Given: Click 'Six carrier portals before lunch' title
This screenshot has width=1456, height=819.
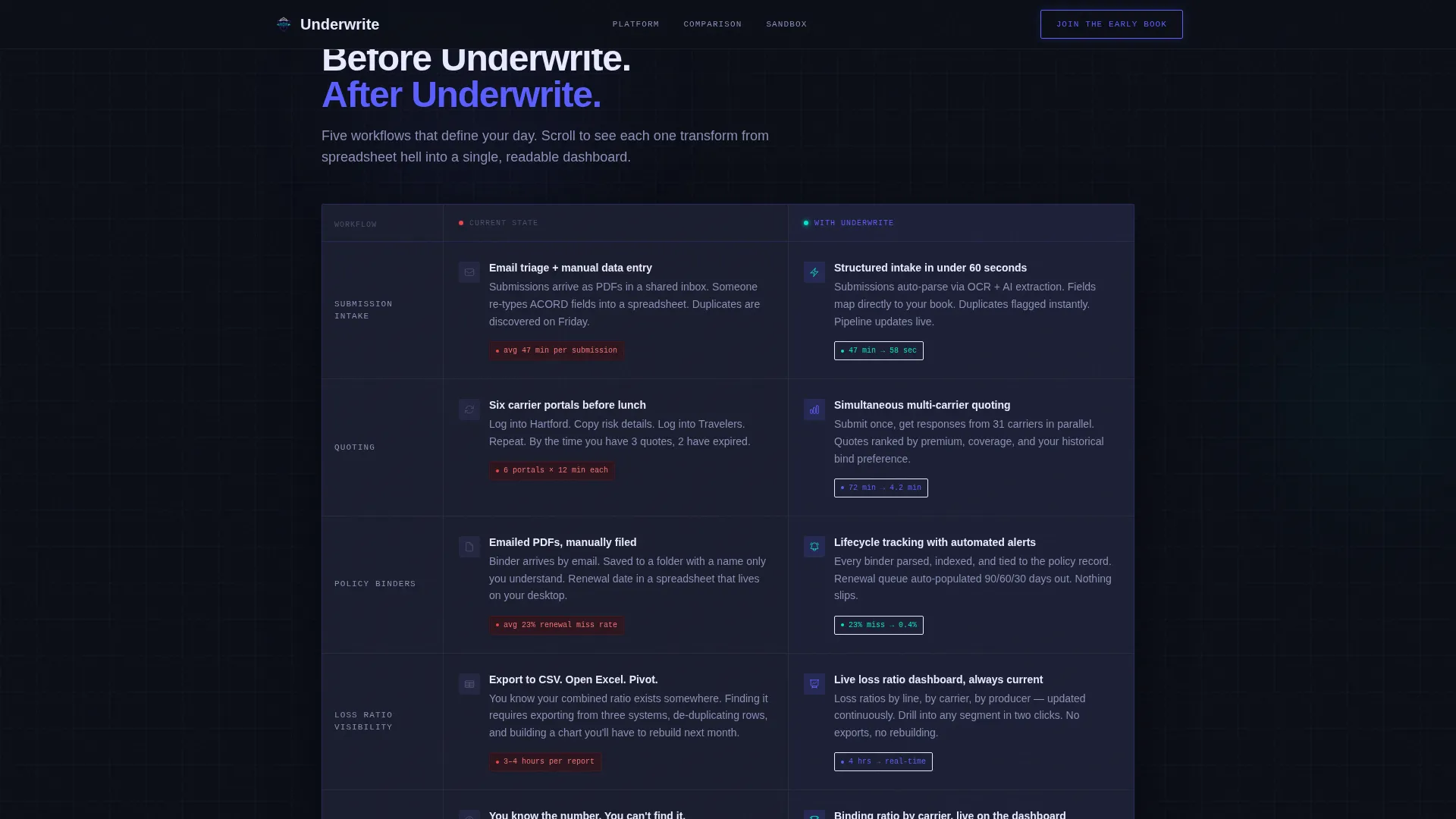Looking at the screenshot, I should pos(567,405).
